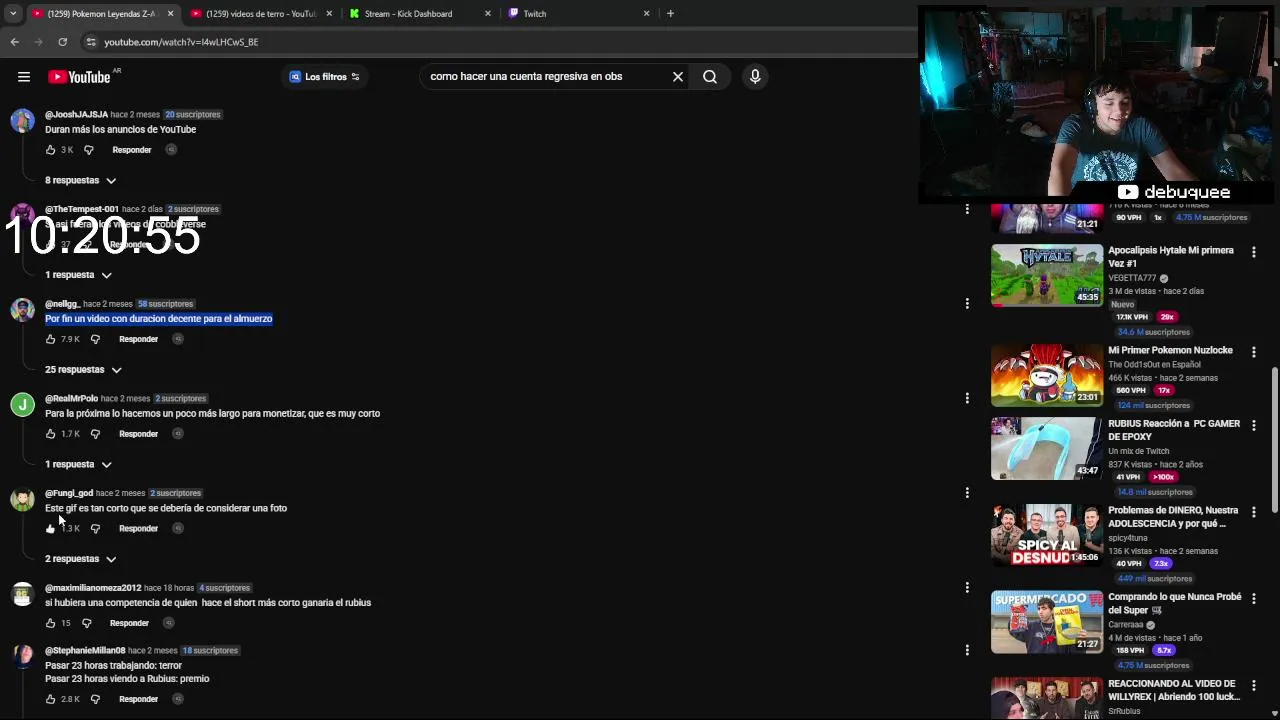Dislike the @RealMrPolo comment
Viewport: 1280px width, 720px height.
point(95,434)
